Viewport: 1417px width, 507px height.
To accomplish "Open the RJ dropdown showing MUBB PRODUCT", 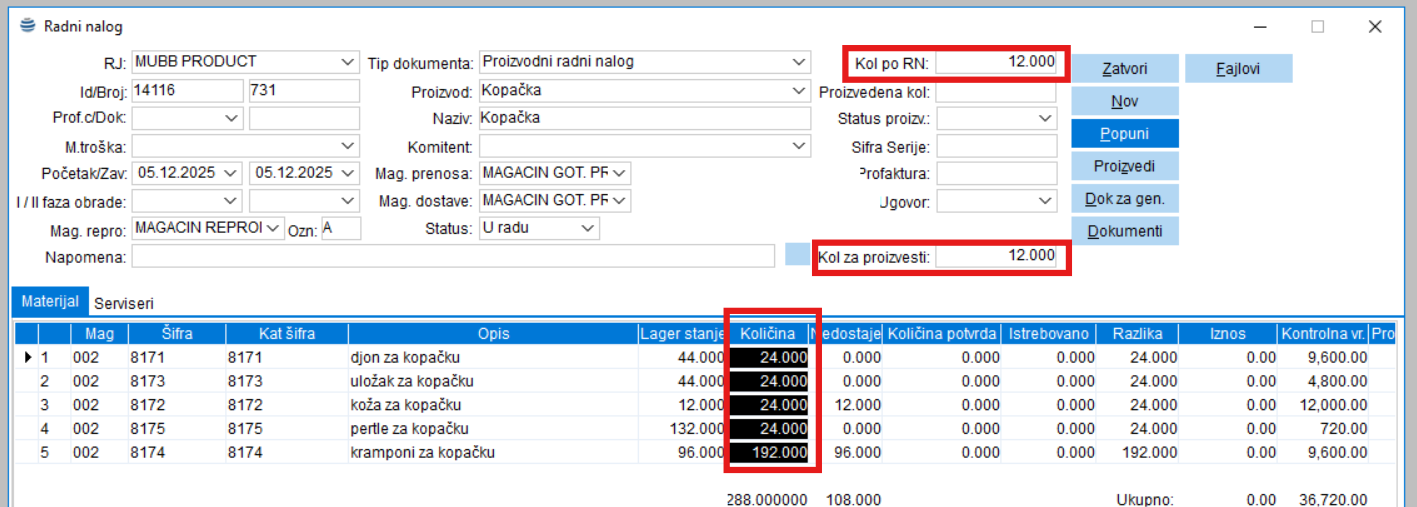I will coord(347,62).
